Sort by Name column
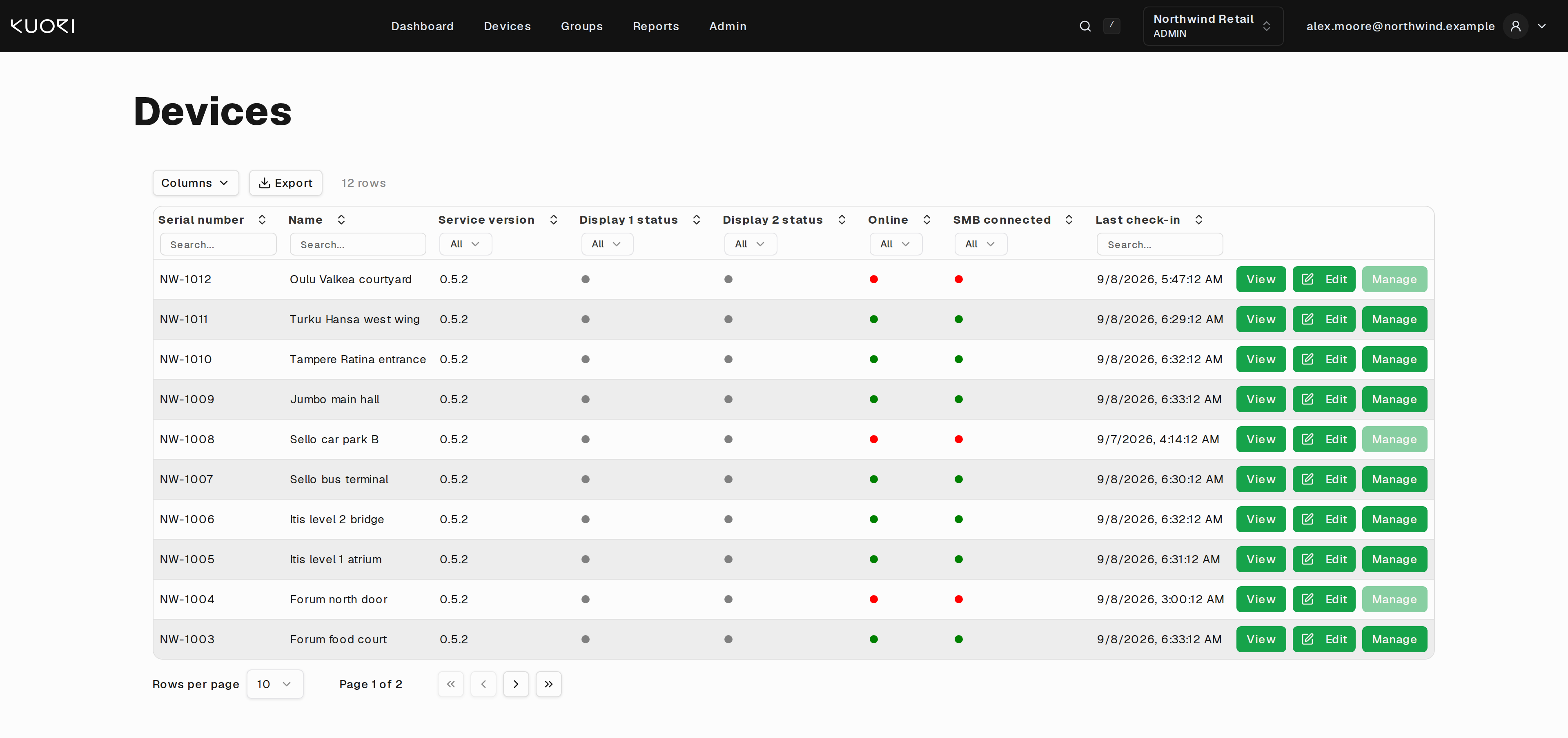 pos(341,220)
